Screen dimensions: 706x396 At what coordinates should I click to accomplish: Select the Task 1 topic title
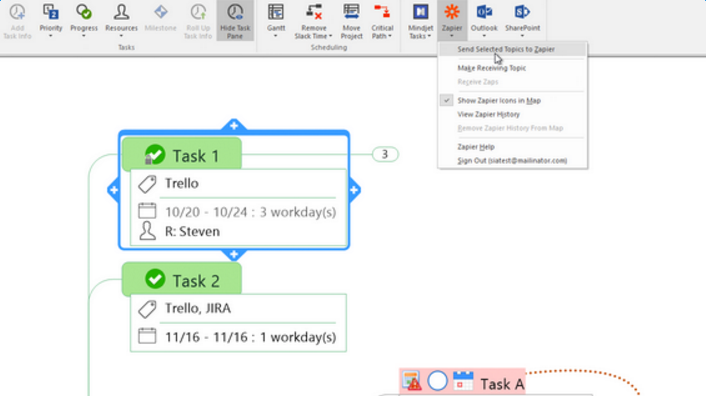click(x=196, y=156)
